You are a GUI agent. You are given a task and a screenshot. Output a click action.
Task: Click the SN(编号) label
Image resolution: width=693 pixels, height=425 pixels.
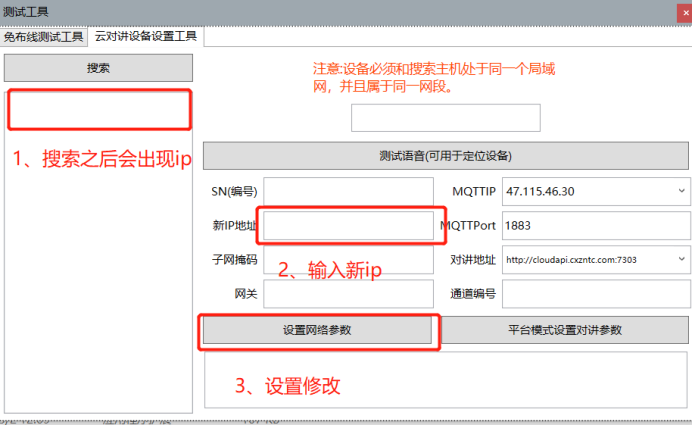click(234, 191)
